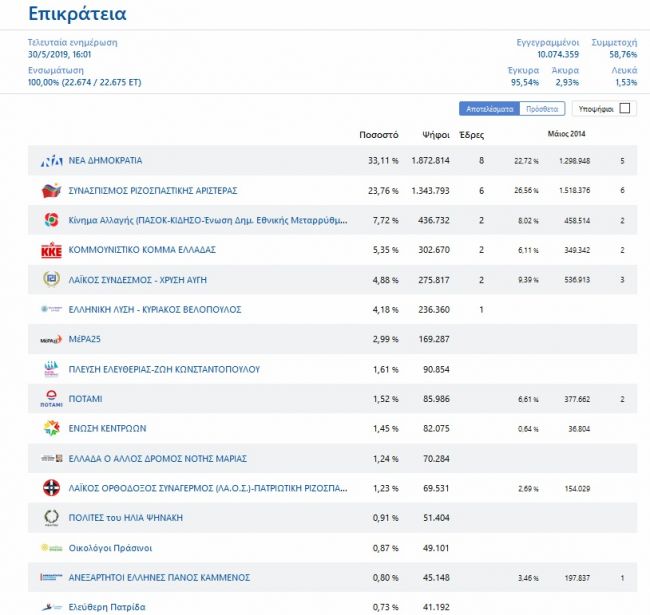Image resolution: width=650 pixels, height=615 pixels.
Task: Click the ΜέΡΑ25 party logo
Action: coord(51,340)
